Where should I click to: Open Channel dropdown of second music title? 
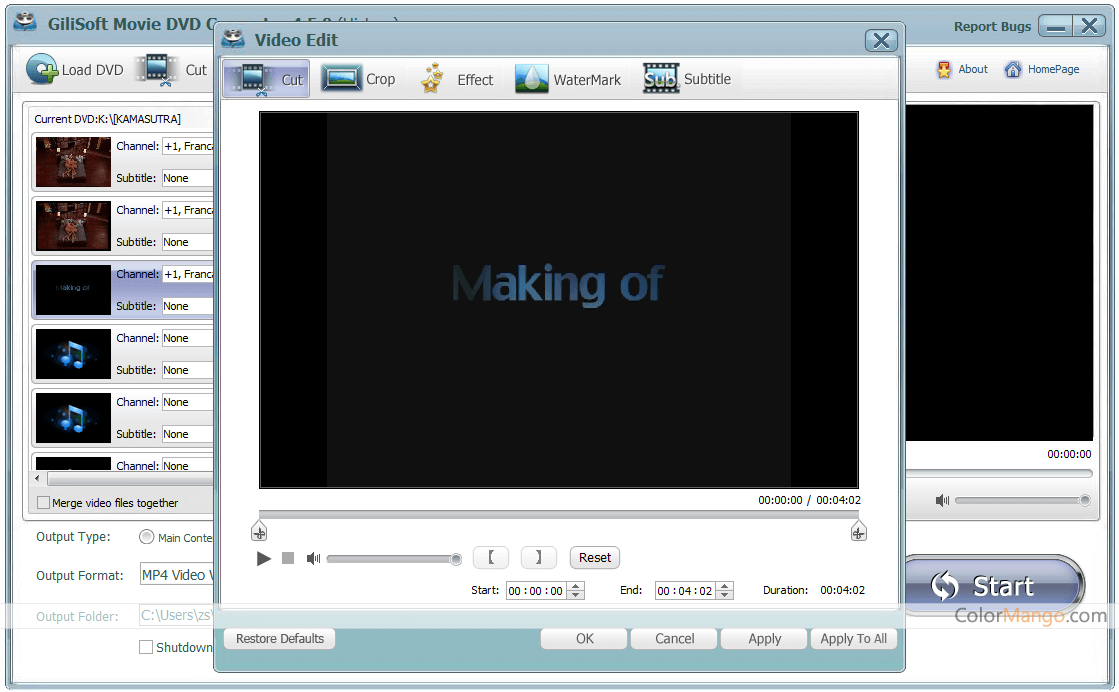coord(188,402)
